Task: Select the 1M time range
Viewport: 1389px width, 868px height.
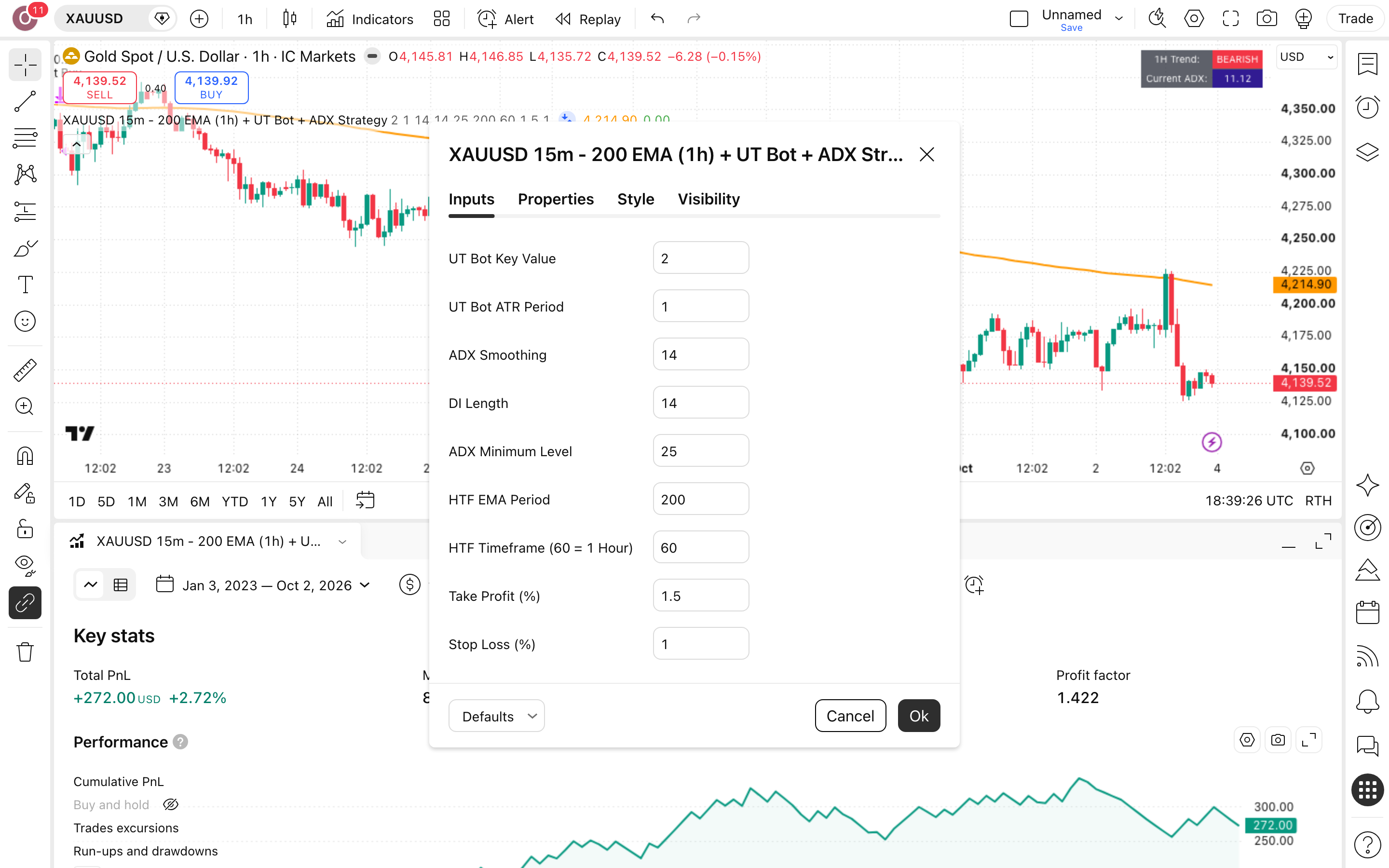Action: click(x=136, y=501)
